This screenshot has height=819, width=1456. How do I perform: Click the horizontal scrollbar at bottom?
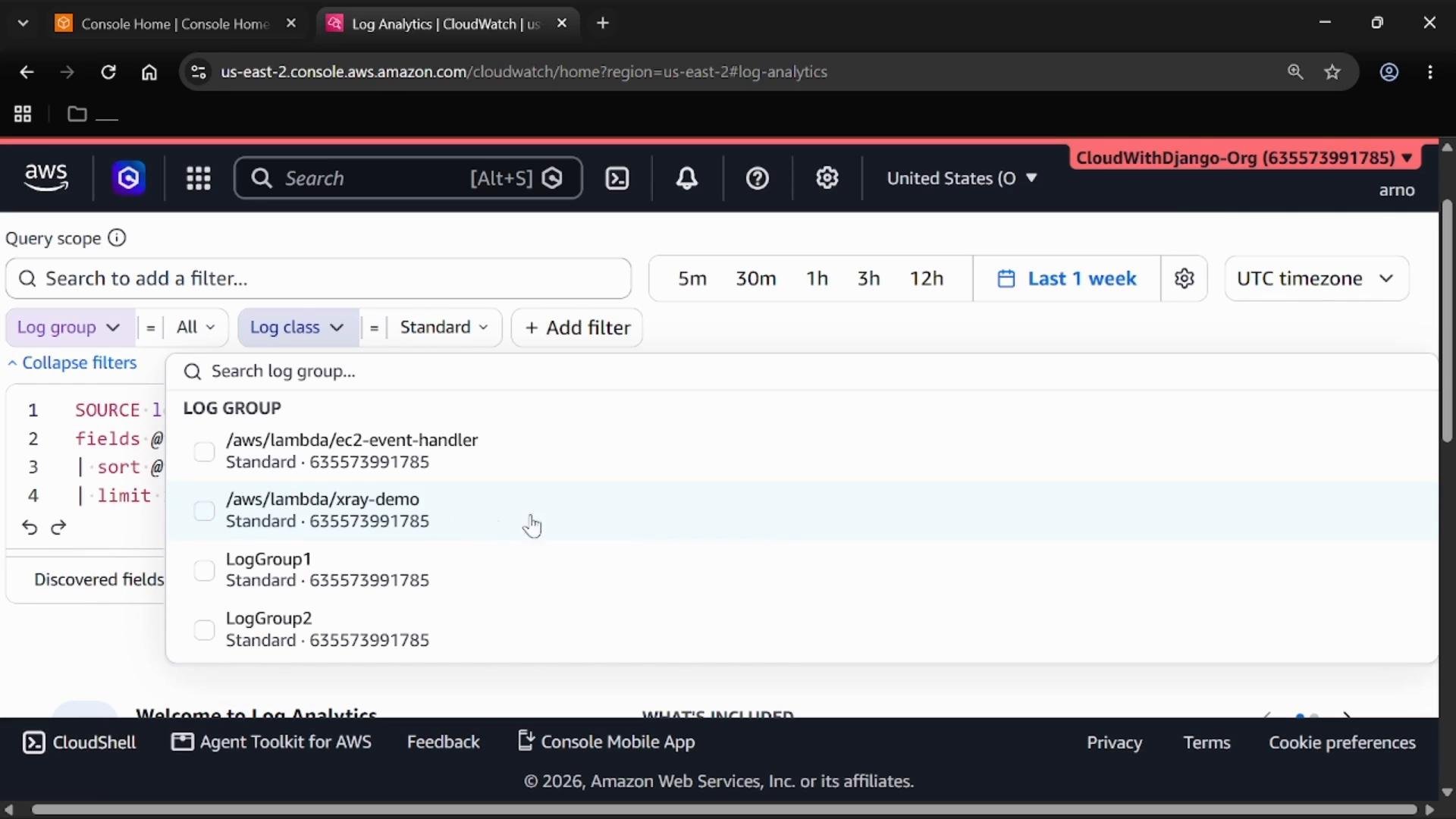point(723,809)
